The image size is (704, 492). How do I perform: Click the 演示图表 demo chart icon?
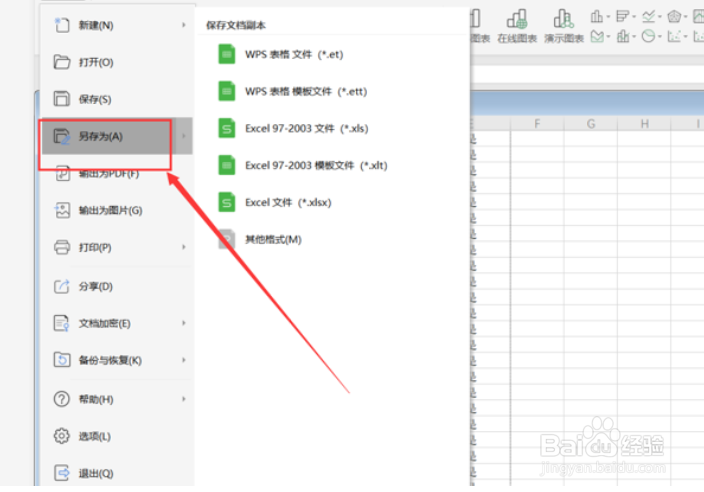(563, 19)
